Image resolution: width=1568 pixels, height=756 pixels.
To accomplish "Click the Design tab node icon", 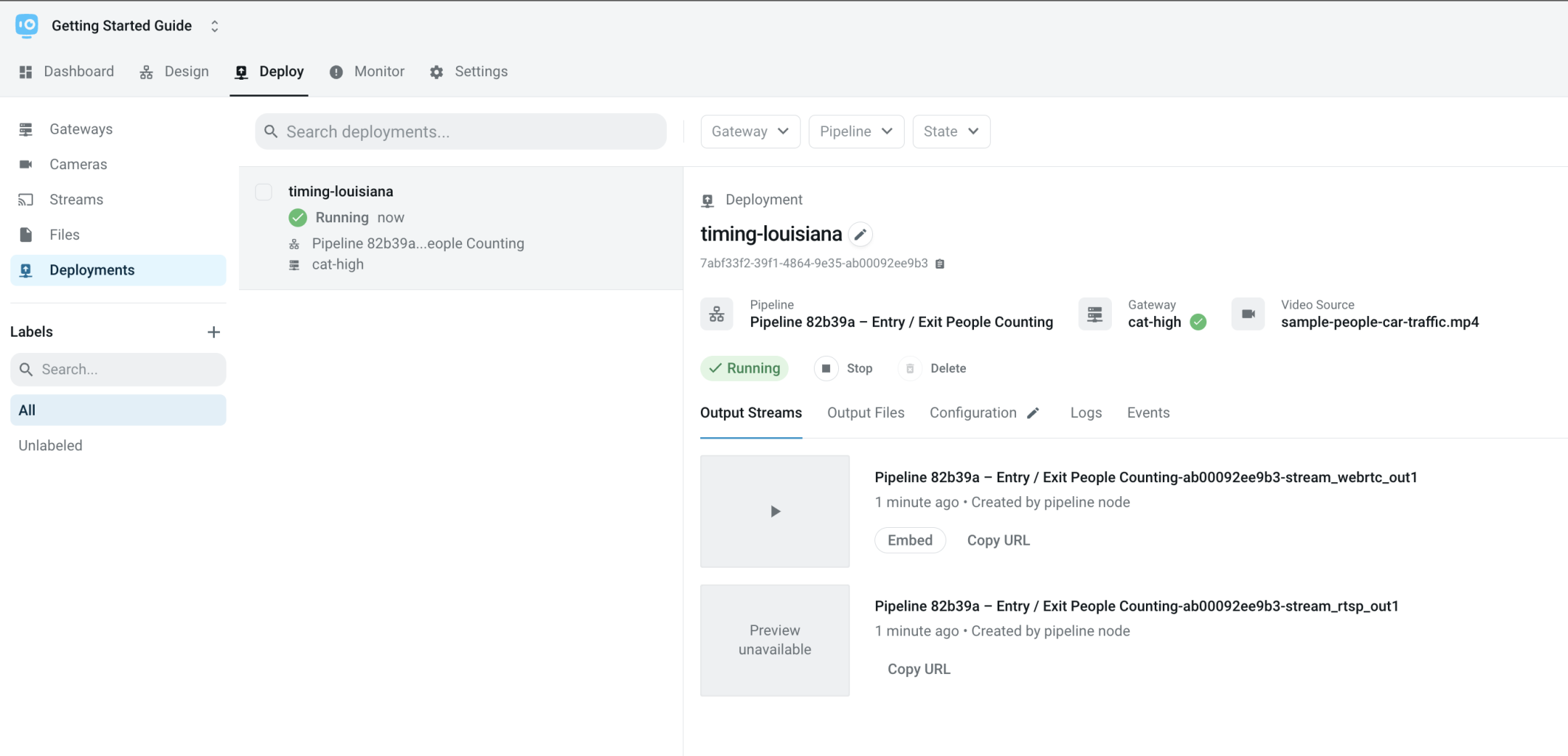I will (x=146, y=72).
